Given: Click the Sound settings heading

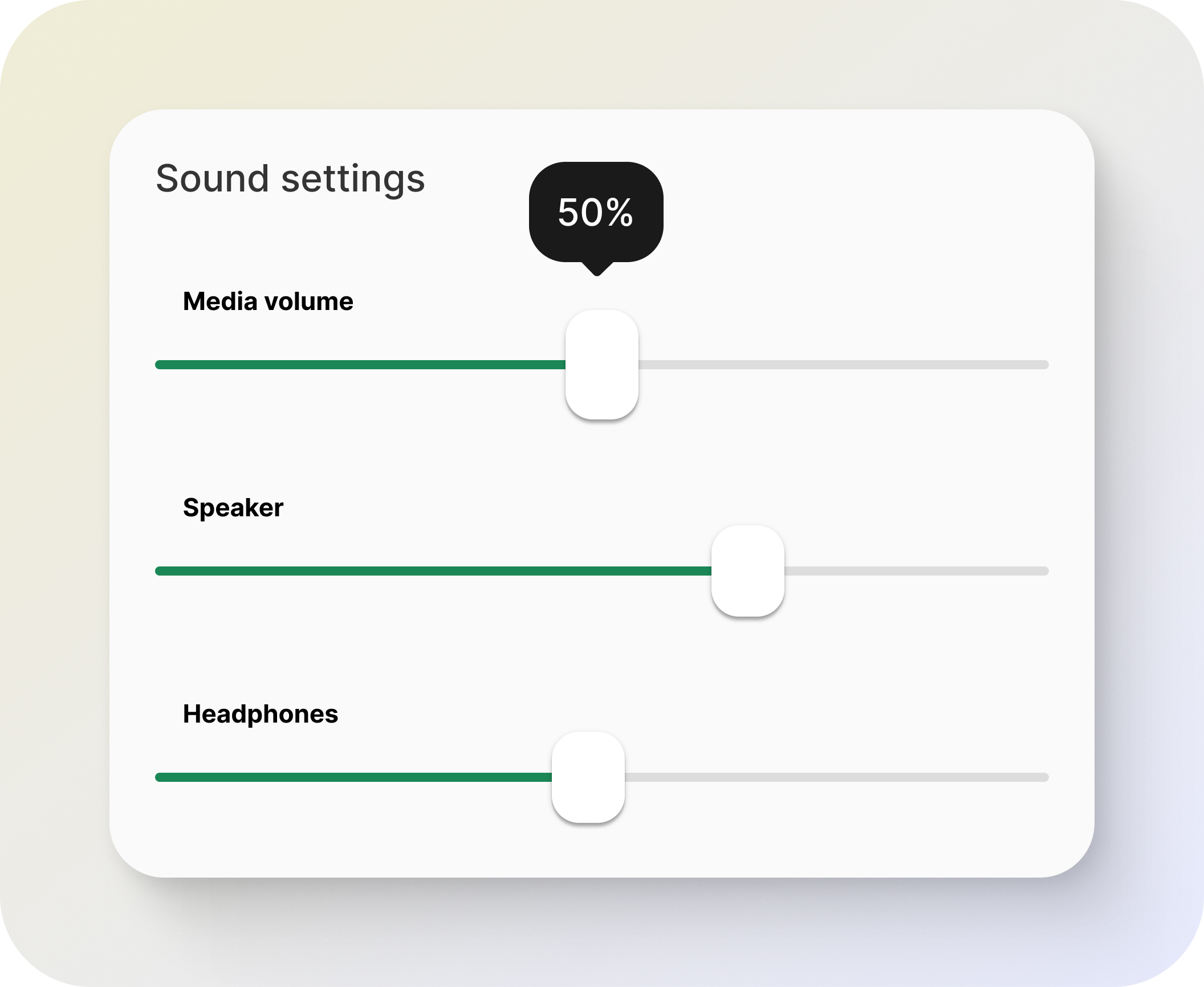Looking at the screenshot, I should [290, 178].
